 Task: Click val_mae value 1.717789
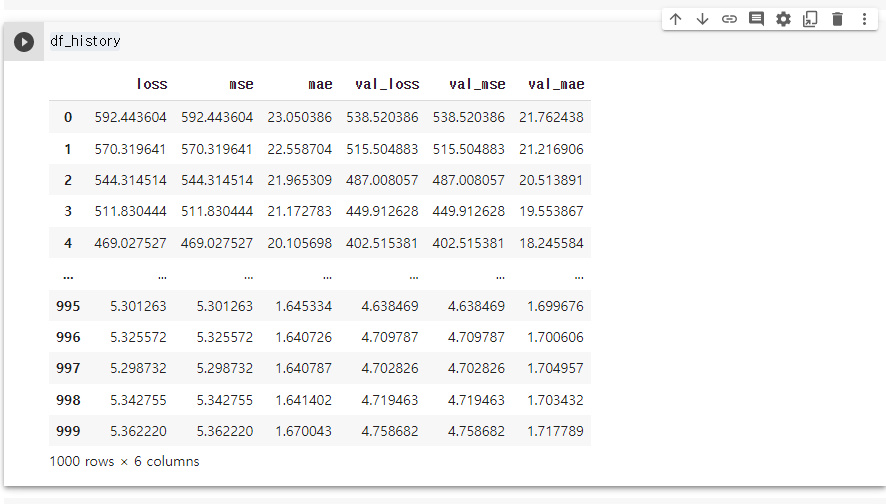(x=555, y=431)
